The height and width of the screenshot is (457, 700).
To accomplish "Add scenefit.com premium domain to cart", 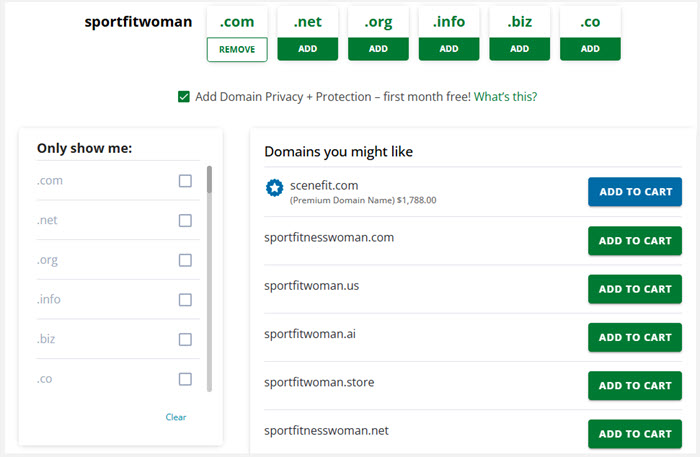I will pyautogui.click(x=634, y=192).
